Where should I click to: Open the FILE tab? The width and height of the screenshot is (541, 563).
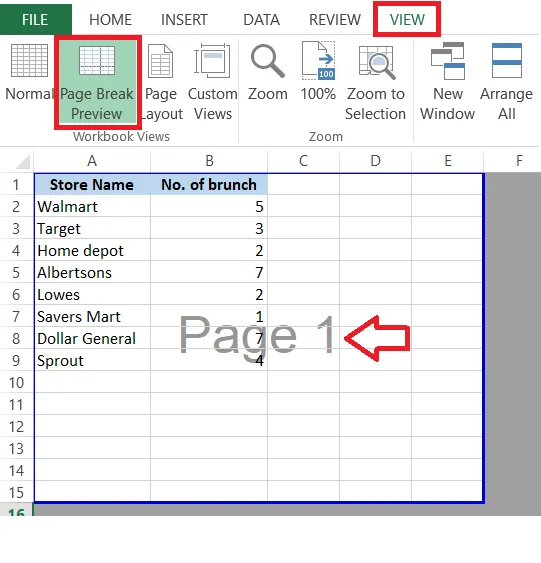(x=35, y=19)
